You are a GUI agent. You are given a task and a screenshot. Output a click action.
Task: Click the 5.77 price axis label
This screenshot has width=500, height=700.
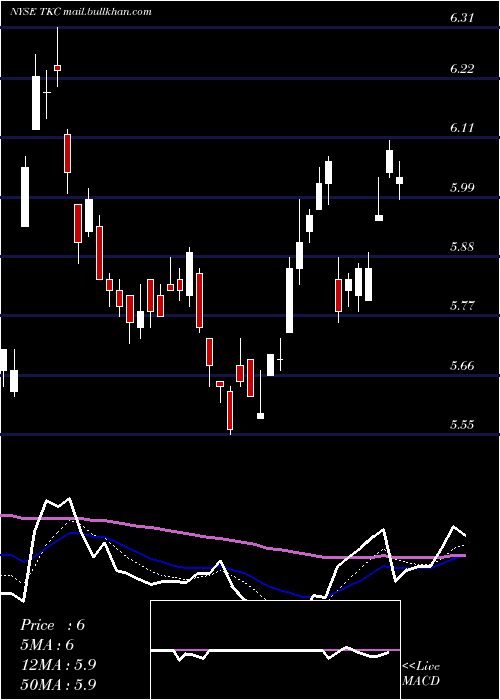tap(462, 306)
